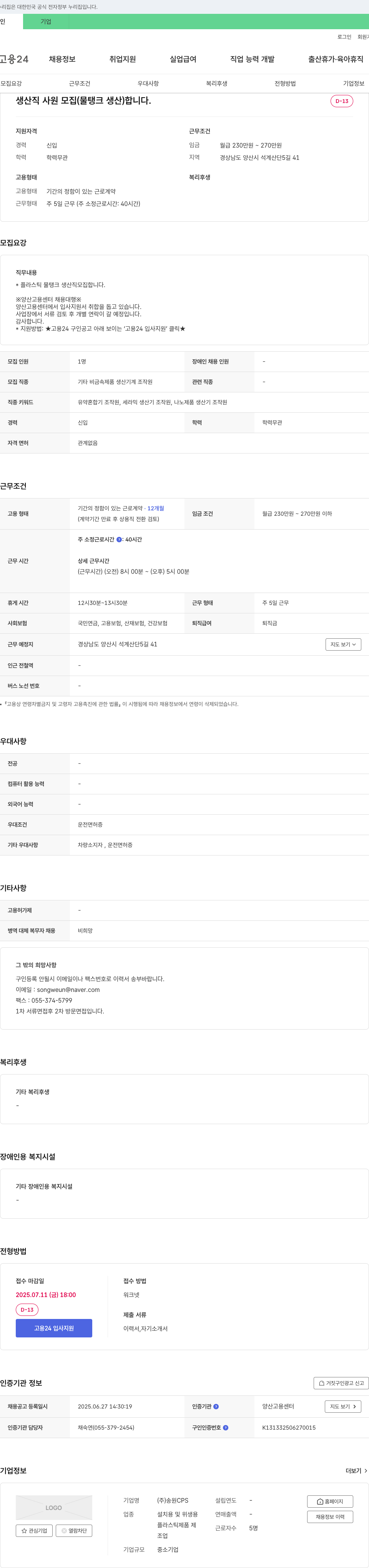Select company name (주)송원CPS
The image size is (369, 1568).
(x=173, y=1500)
